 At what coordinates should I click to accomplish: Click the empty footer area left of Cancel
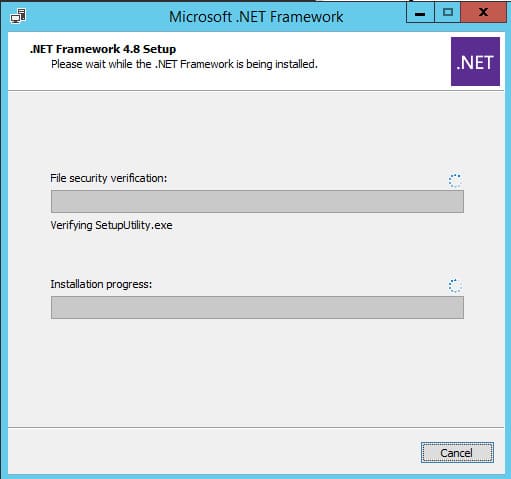point(213,452)
